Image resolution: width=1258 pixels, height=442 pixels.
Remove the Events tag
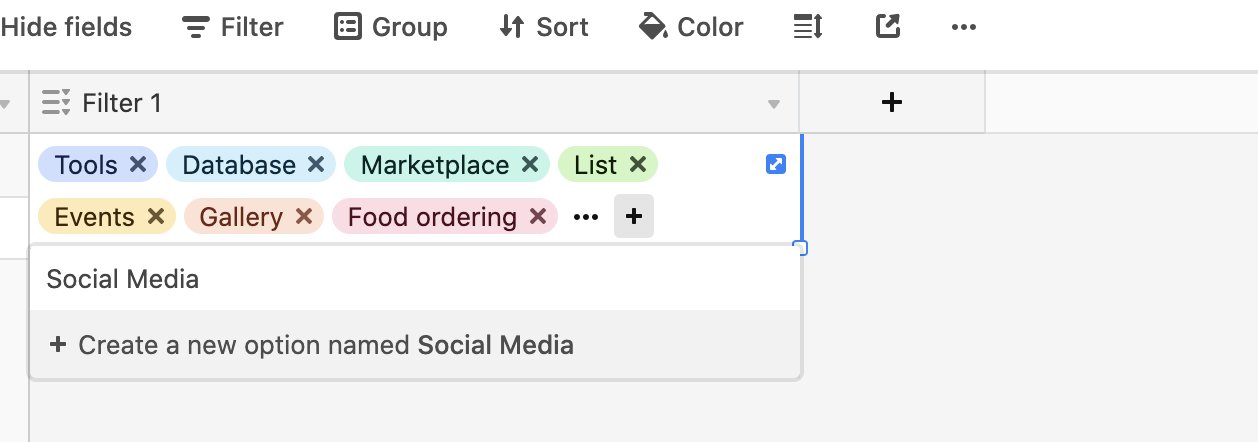pyautogui.click(x=156, y=216)
